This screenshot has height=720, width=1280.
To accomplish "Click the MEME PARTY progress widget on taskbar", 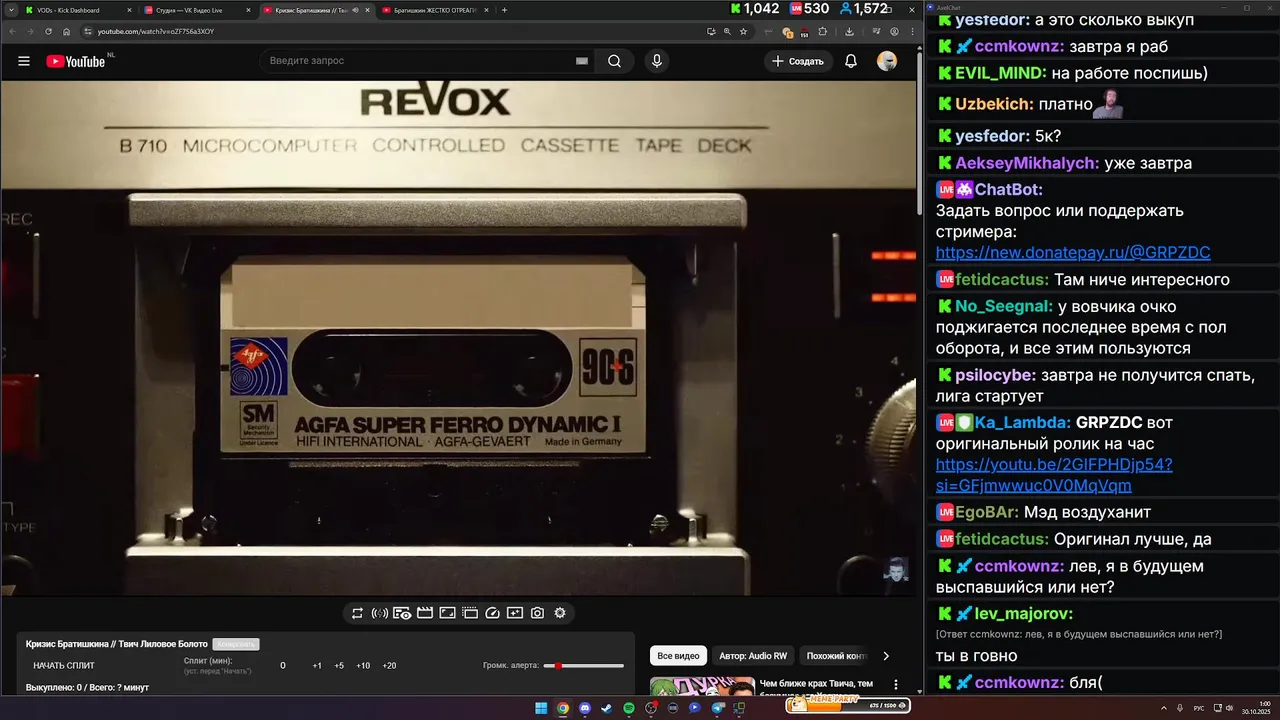I will pyautogui.click(x=848, y=705).
